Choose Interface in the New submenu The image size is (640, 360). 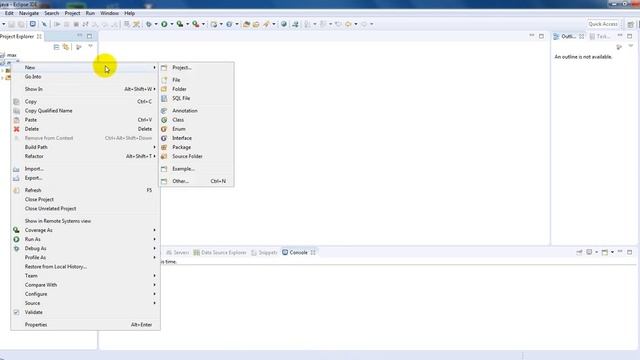[x=196, y=138]
